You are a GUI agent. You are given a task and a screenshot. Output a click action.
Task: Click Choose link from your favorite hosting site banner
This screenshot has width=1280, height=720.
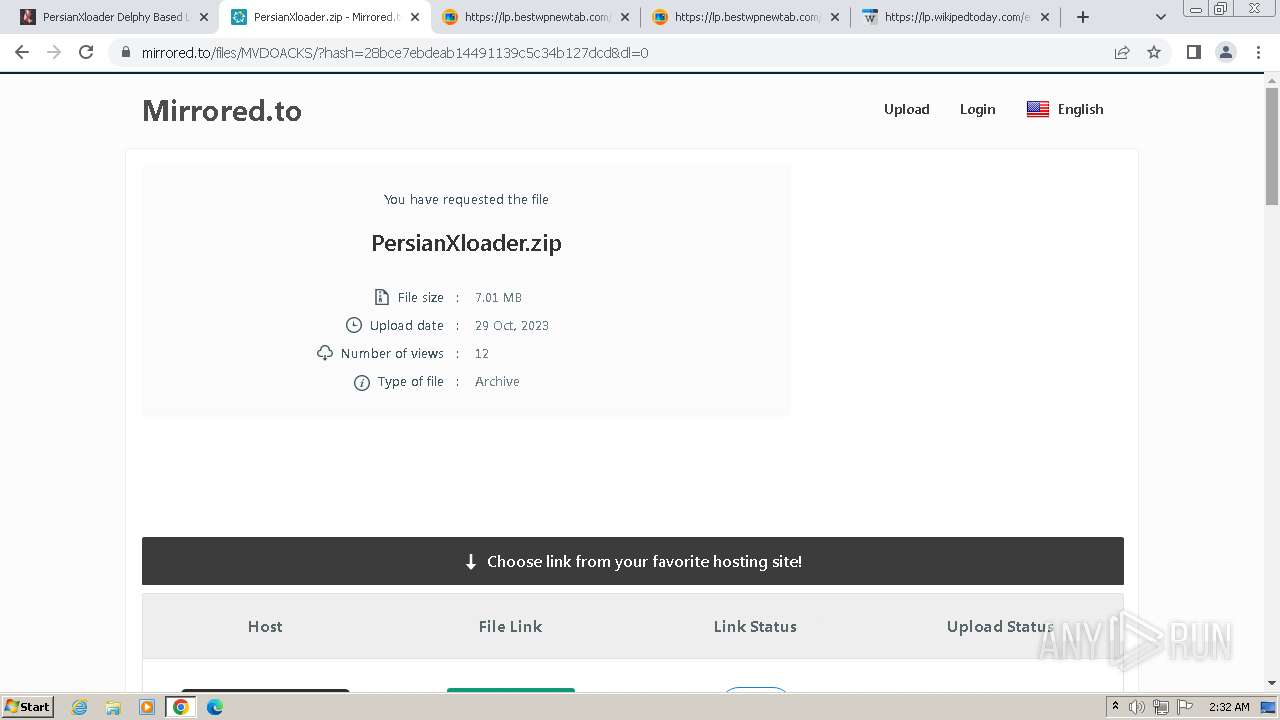click(633, 561)
